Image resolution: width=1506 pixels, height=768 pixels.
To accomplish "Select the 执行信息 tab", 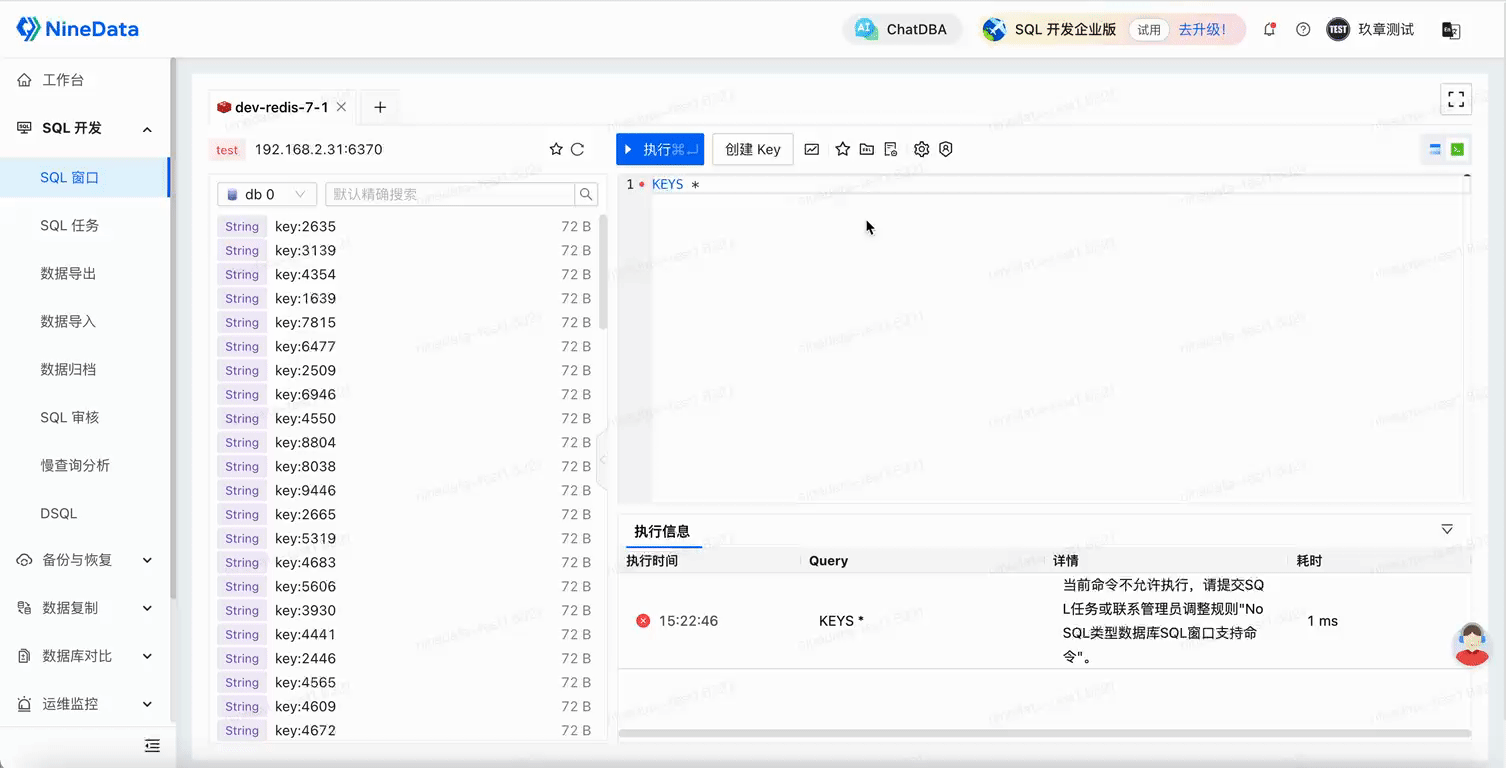I will (662, 531).
